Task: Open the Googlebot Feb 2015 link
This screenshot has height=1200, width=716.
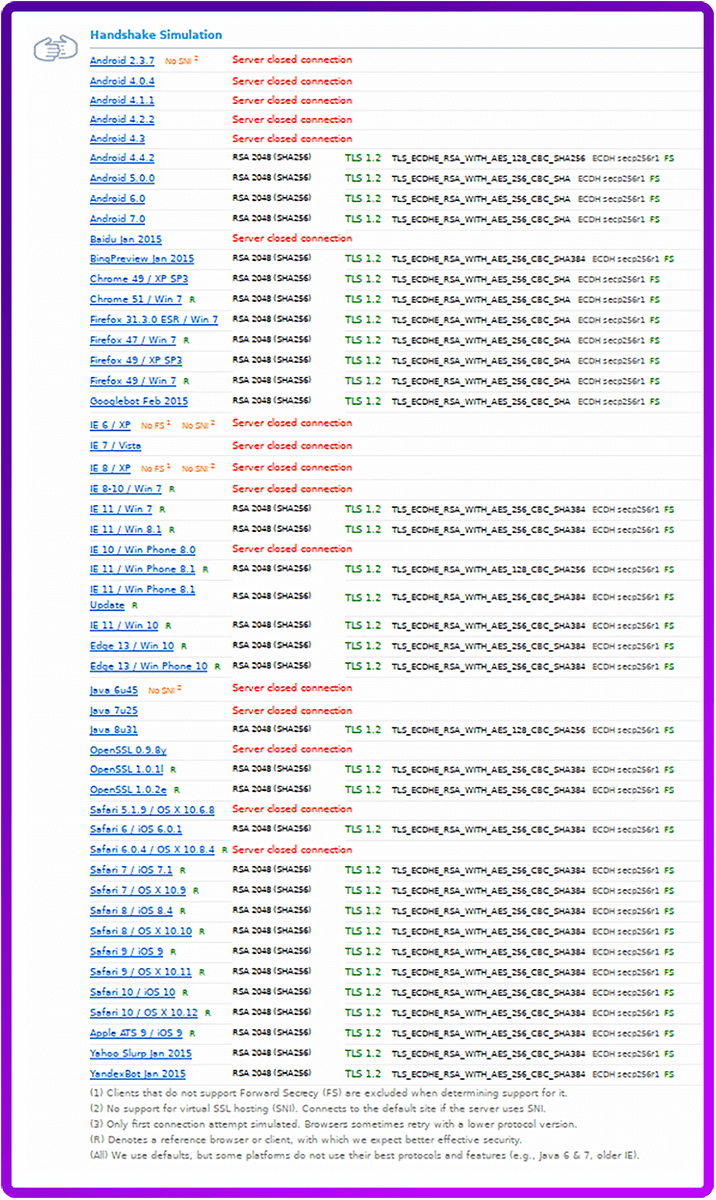Action: pyautogui.click(x=138, y=402)
